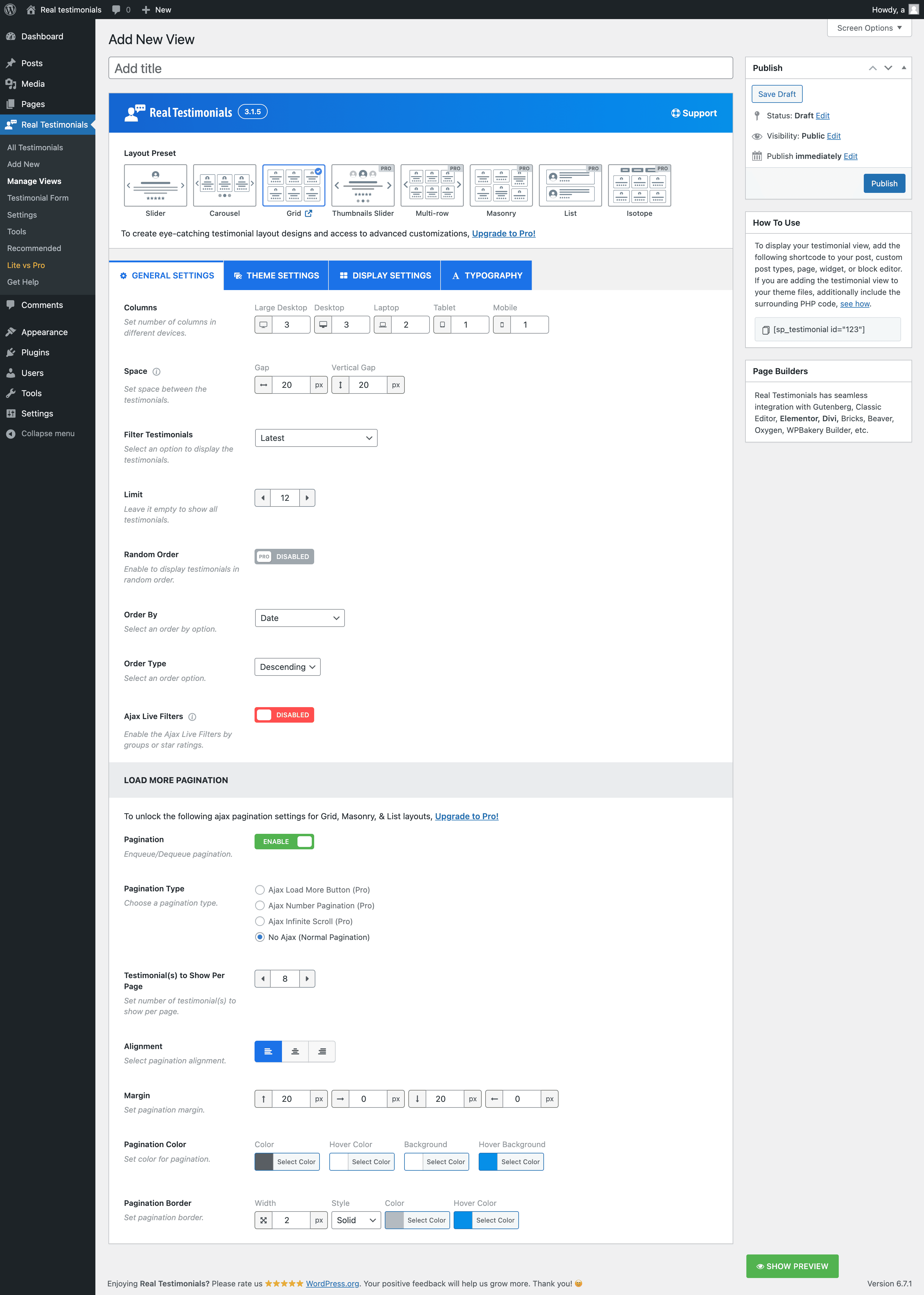924x1295 pixels.
Task: Click the Add title input field
Action: (420, 68)
